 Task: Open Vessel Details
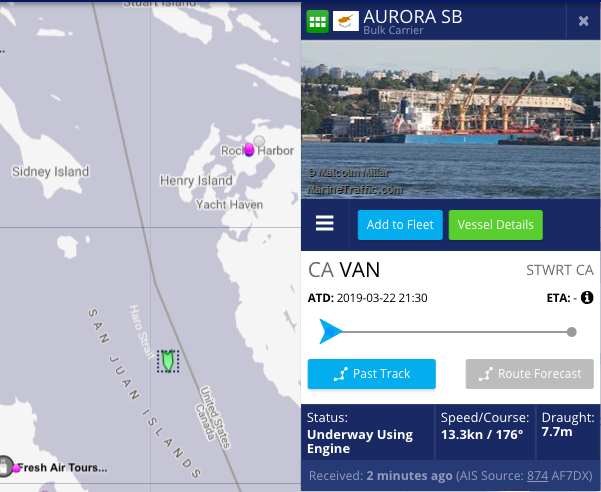(x=496, y=225)
